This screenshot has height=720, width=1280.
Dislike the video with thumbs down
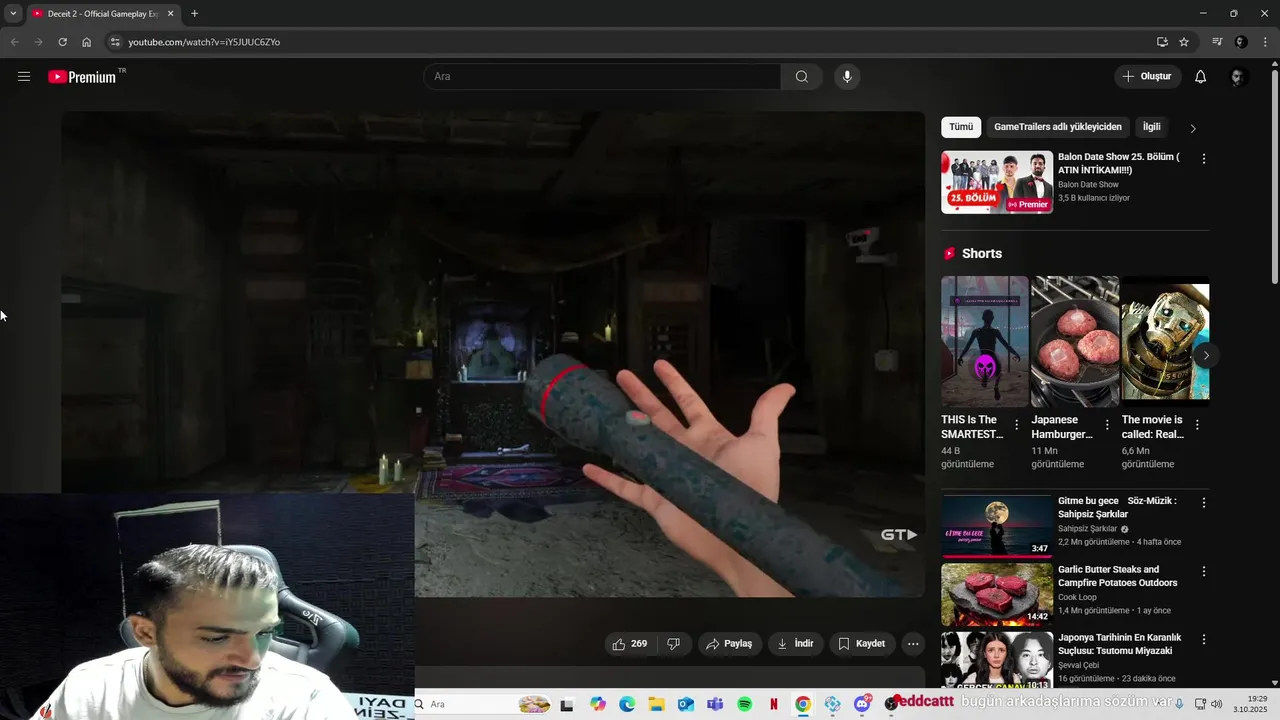673,644
